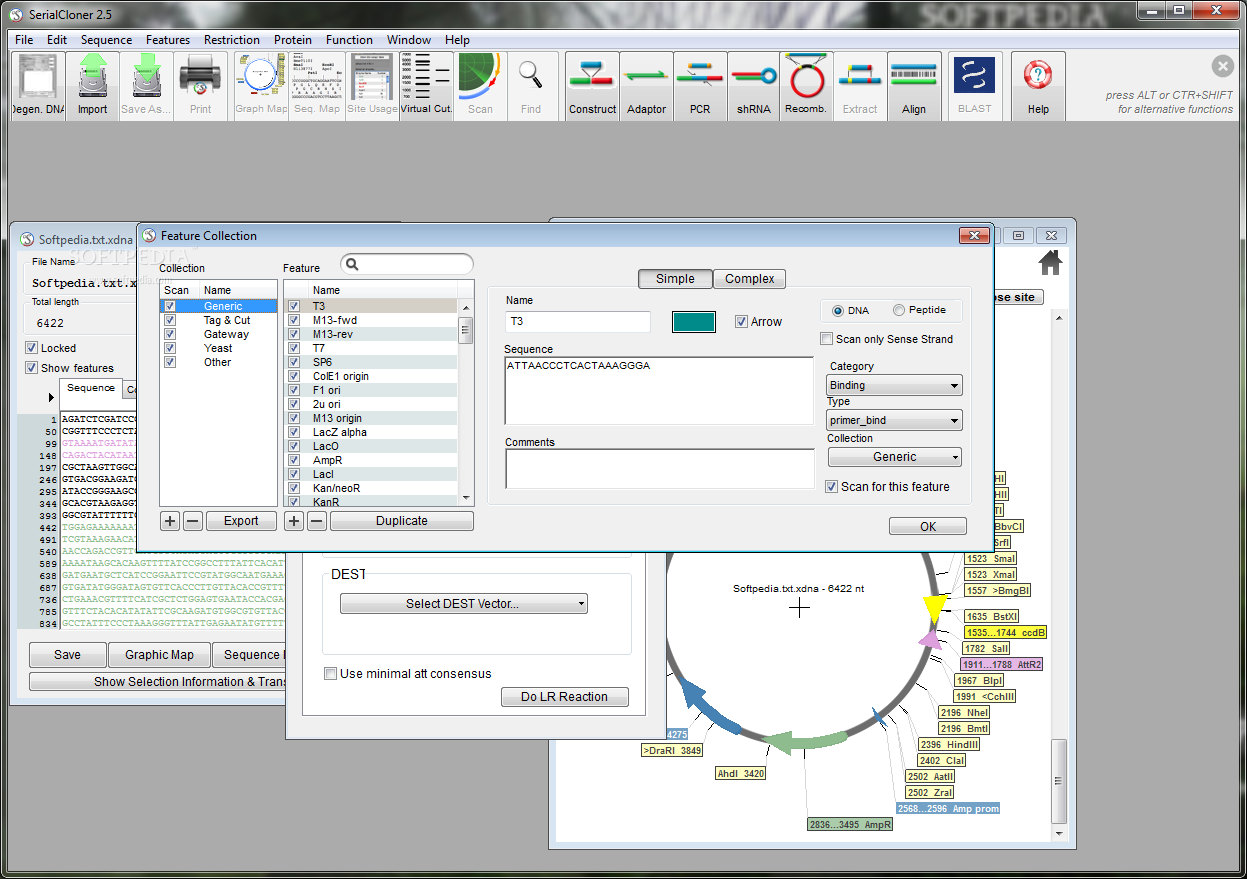Open the Help lifebuoy icon
This screenshot has width=1247, height=879.
tap(1038, 86)
